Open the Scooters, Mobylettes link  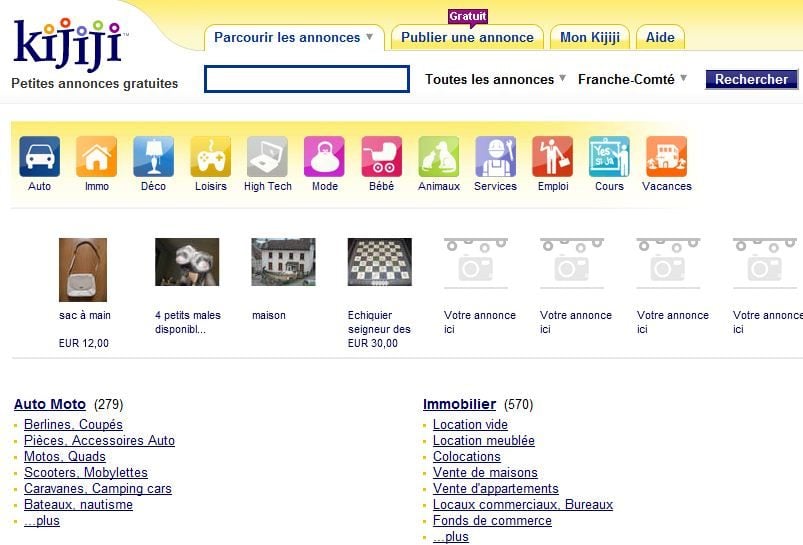[x=86, y=472]
